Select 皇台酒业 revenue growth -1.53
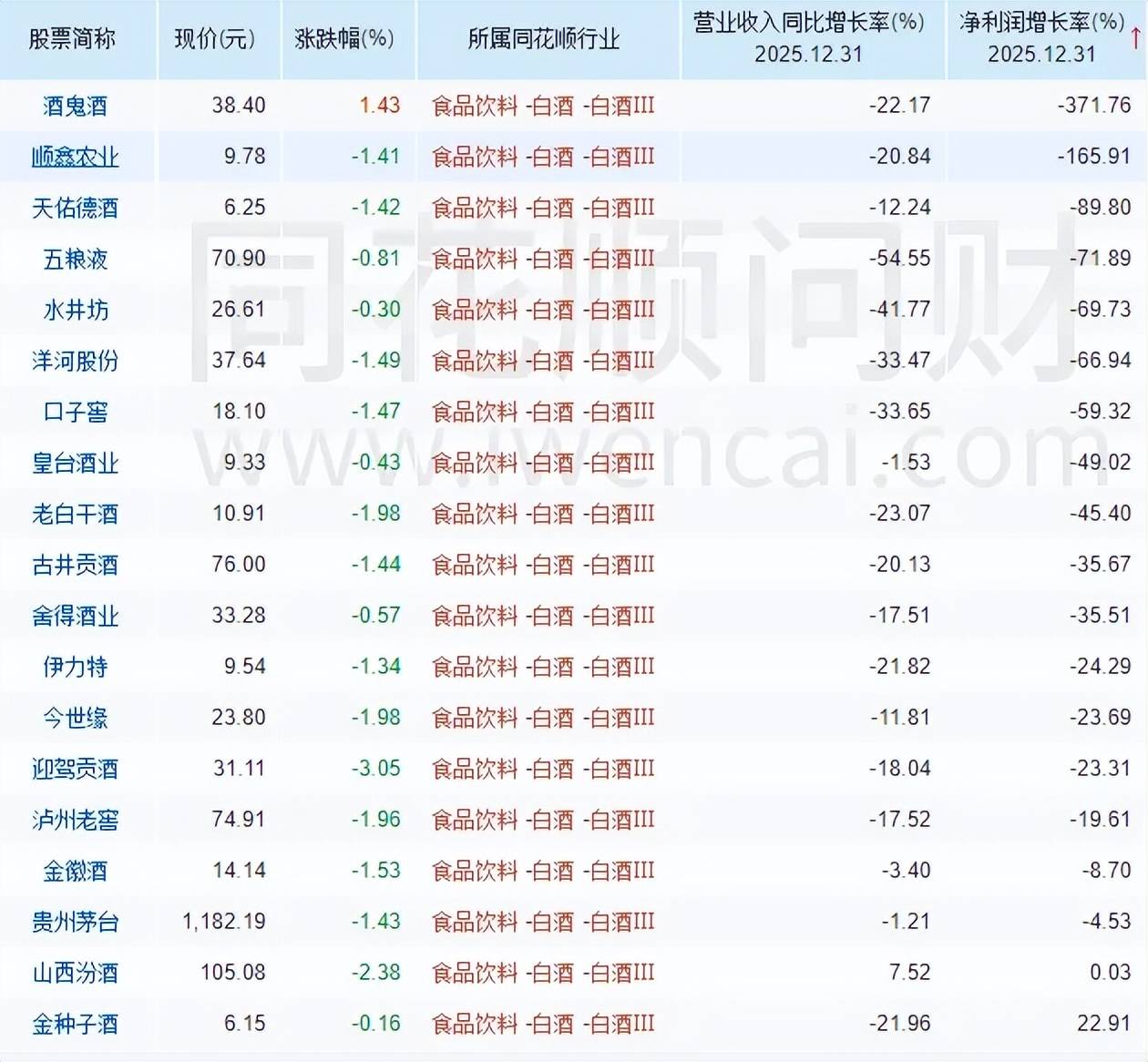The width and height of the screenshot is (1148, 1062). 906,463
